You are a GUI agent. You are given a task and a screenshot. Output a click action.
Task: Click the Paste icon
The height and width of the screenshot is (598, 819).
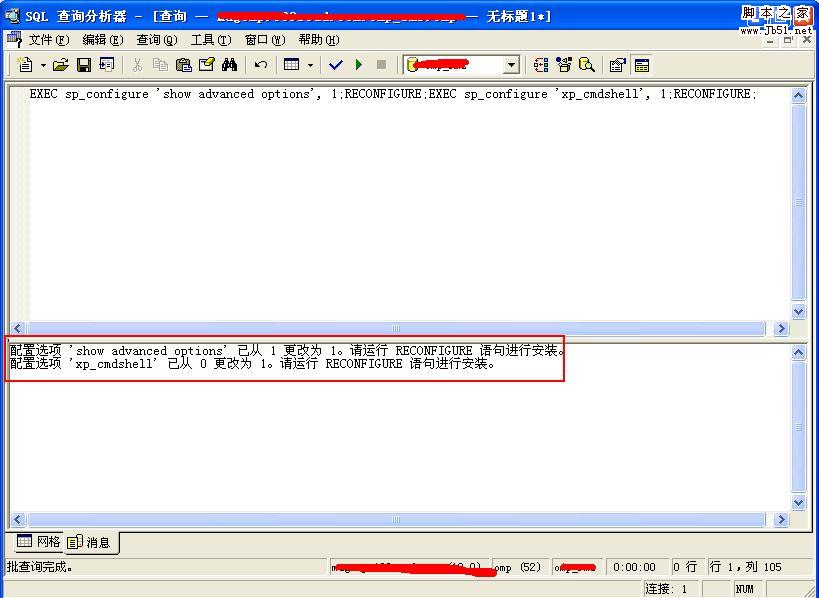point(184,63)
